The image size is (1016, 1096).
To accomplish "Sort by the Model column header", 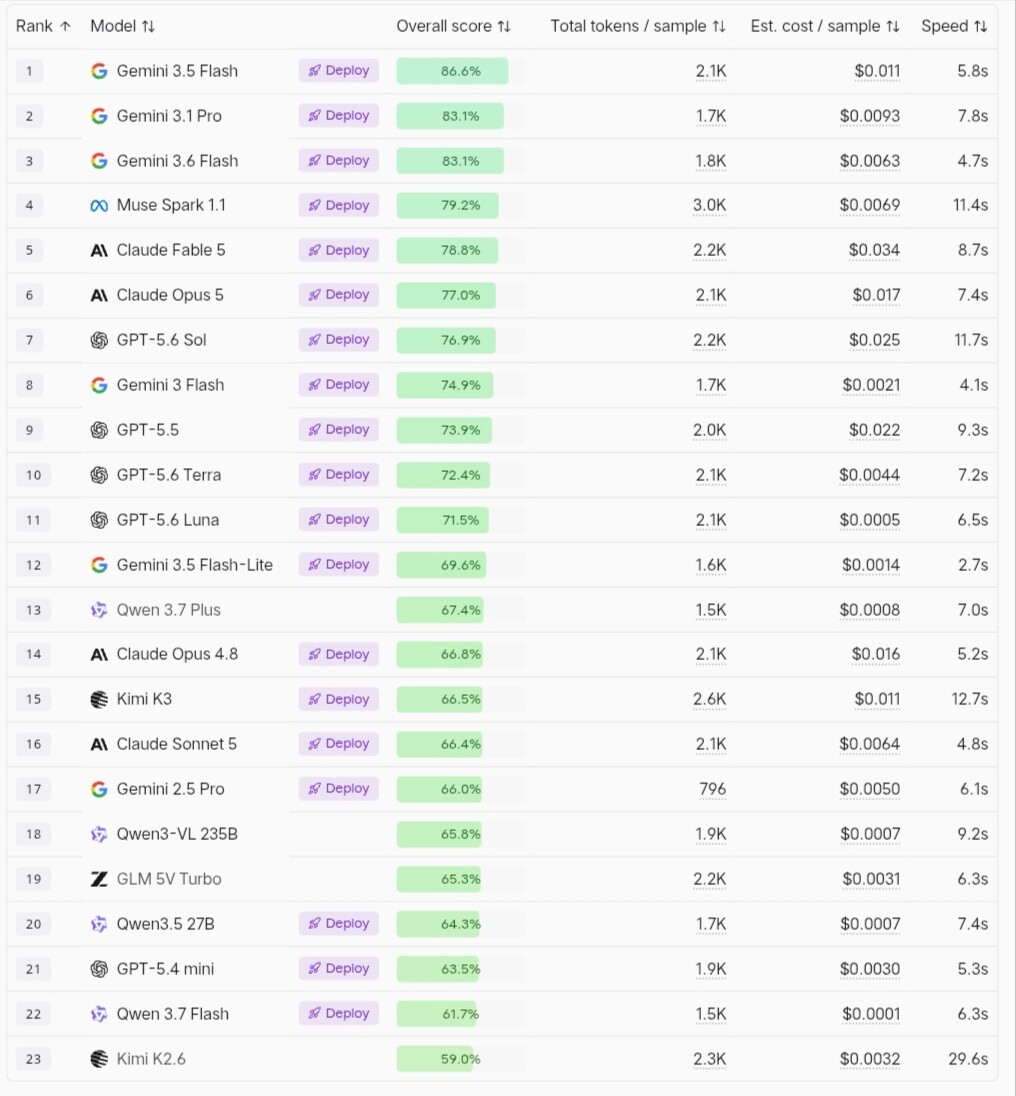I will tap(122, 27).
